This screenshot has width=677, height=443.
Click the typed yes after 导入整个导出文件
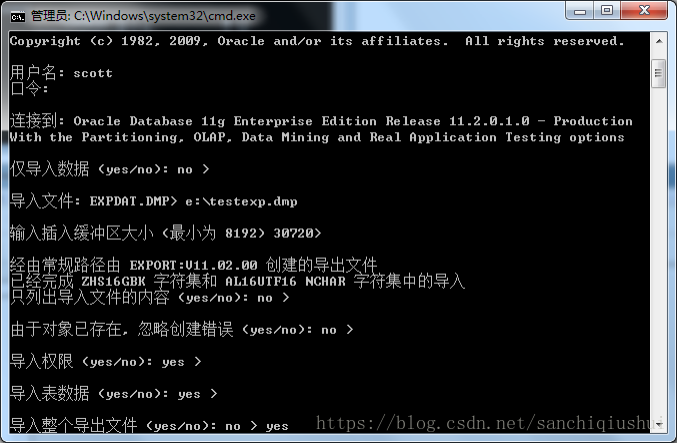tap(277, 427)
